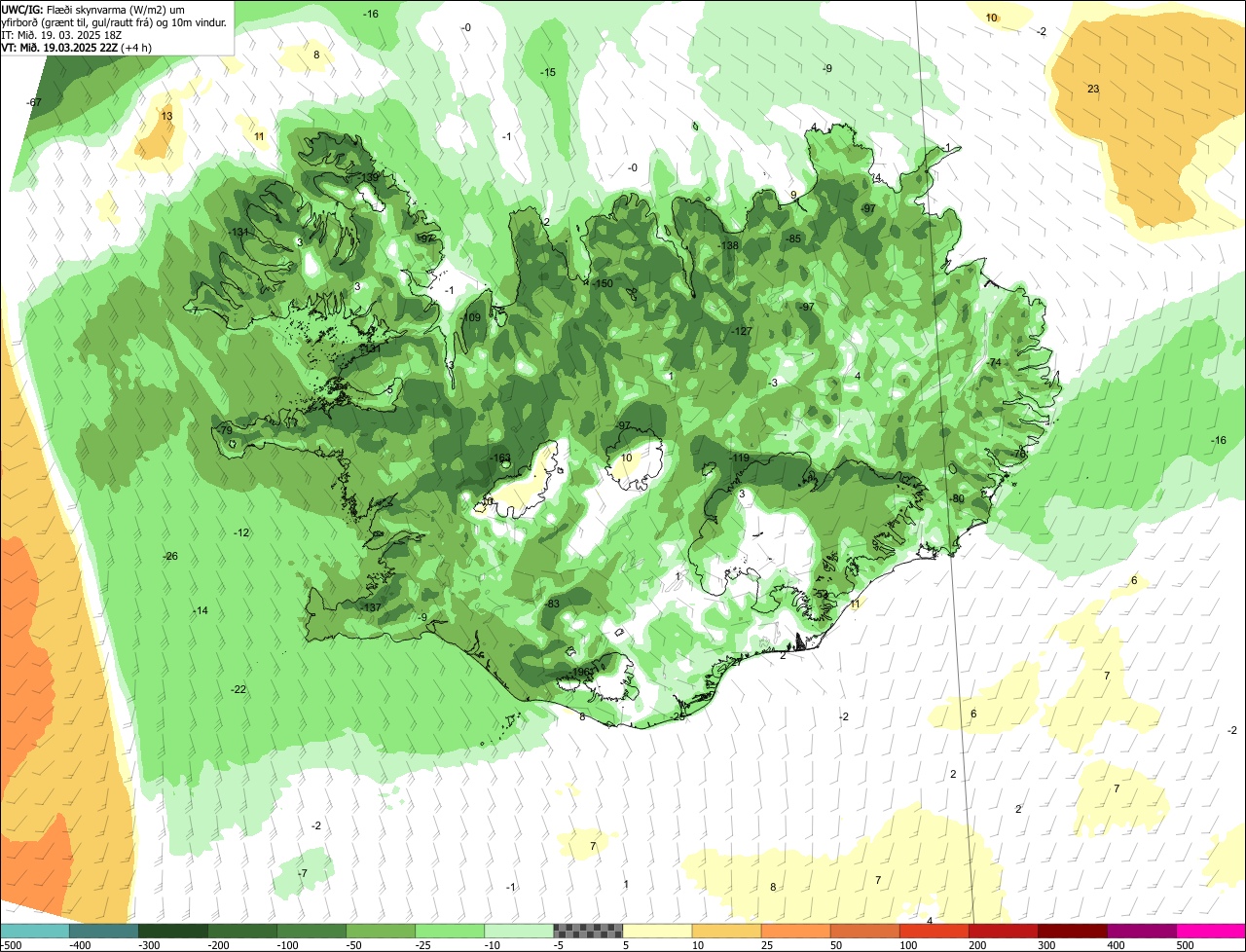
Task: Click the 50 to 100 legend color block
Action: point(865,931)
